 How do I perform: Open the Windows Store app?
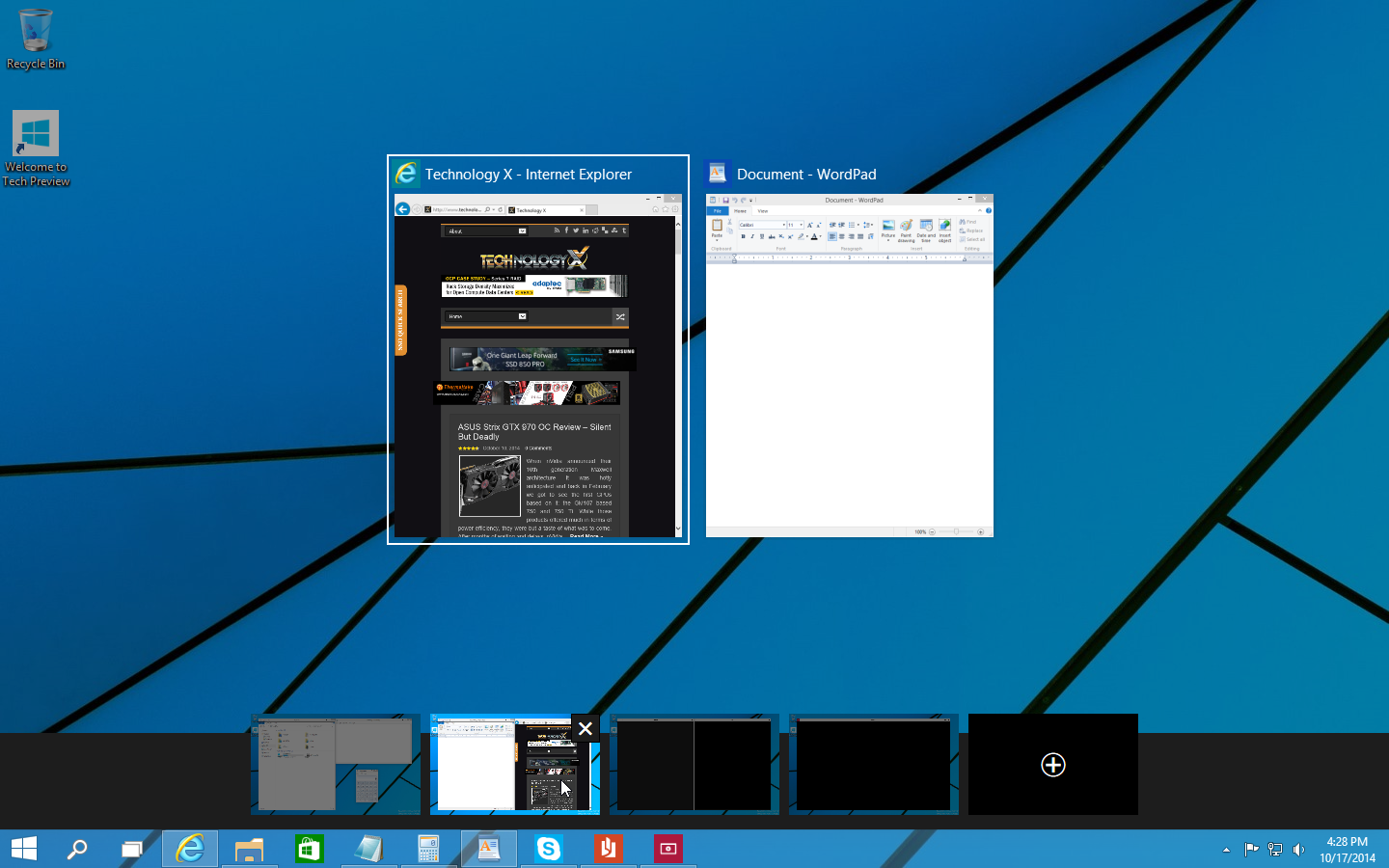[309, 849]
